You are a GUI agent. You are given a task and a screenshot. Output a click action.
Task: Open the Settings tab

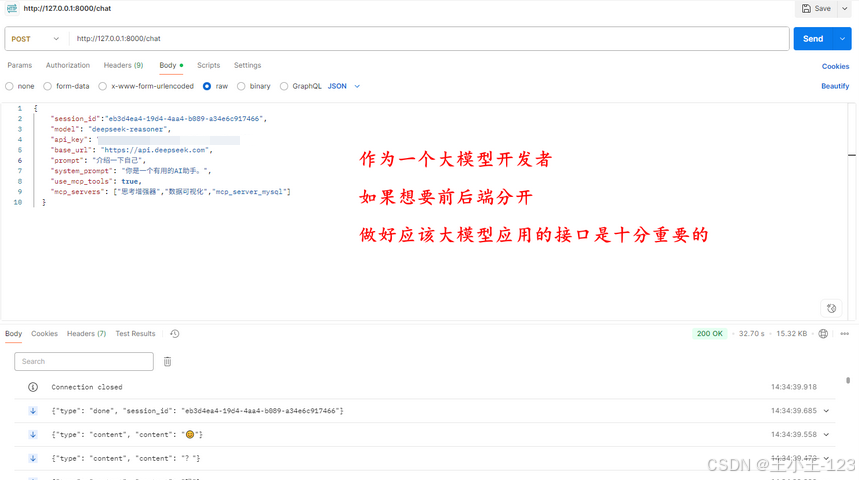click(248, 65)
